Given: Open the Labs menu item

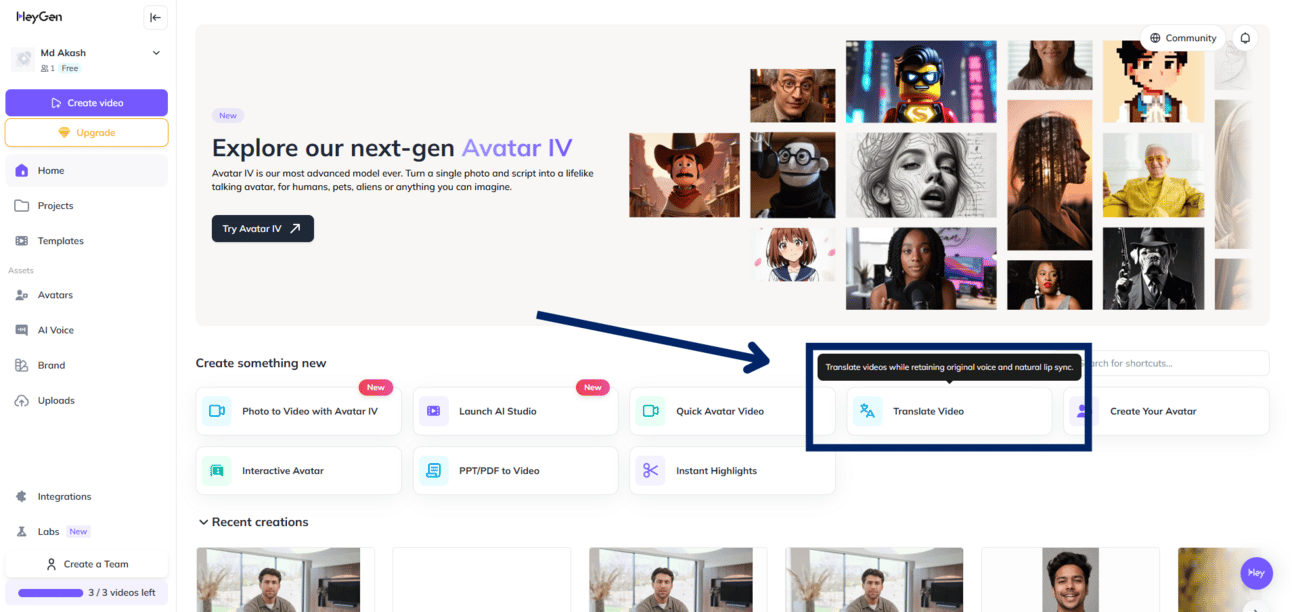Looking at the screenshot, I should [86, 532].
